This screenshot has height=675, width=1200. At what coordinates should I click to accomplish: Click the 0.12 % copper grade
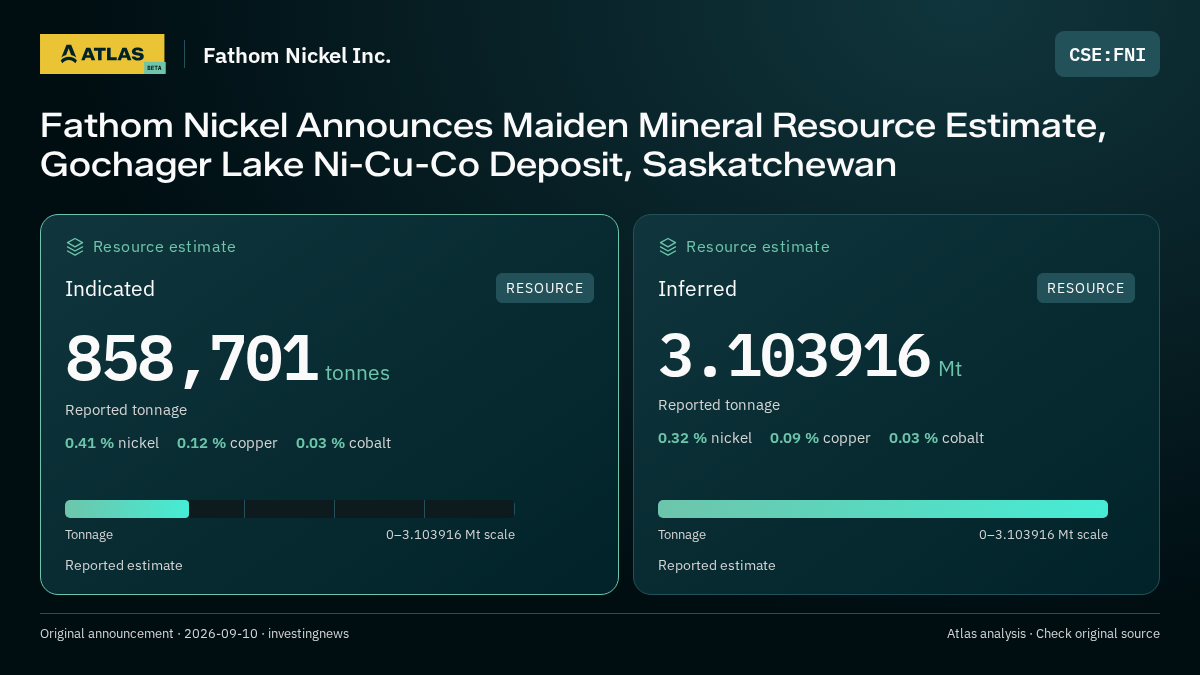click(227, 443)
